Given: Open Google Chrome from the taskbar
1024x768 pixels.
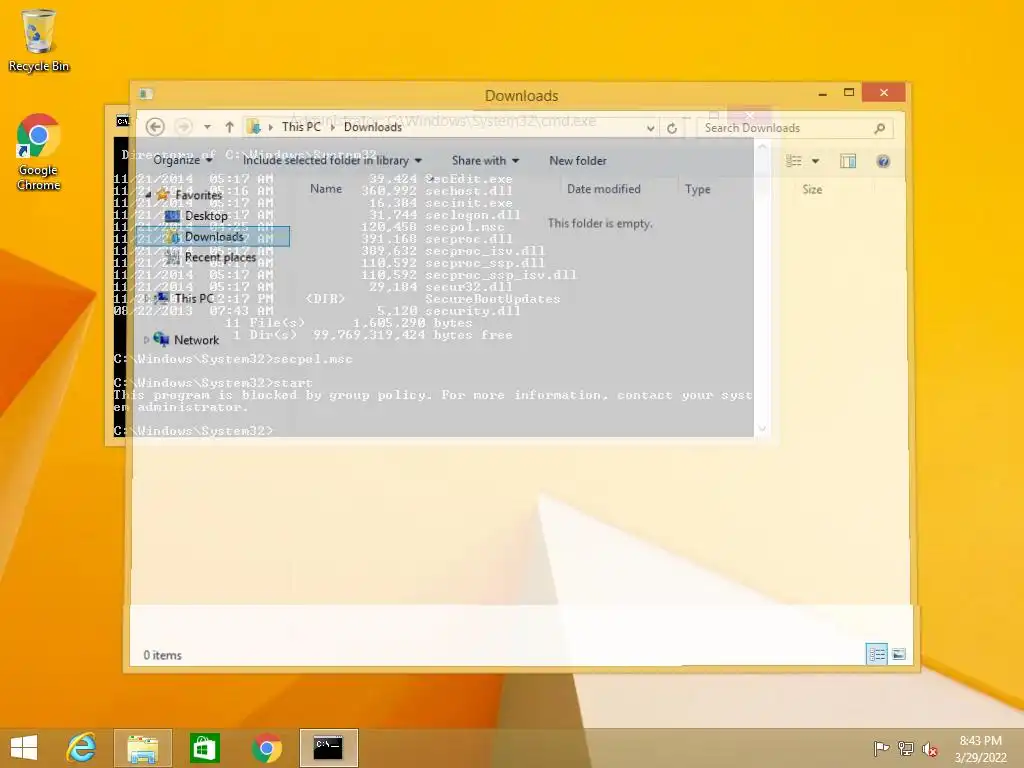Looking at the screenshot, I should [x=266, y=748].
